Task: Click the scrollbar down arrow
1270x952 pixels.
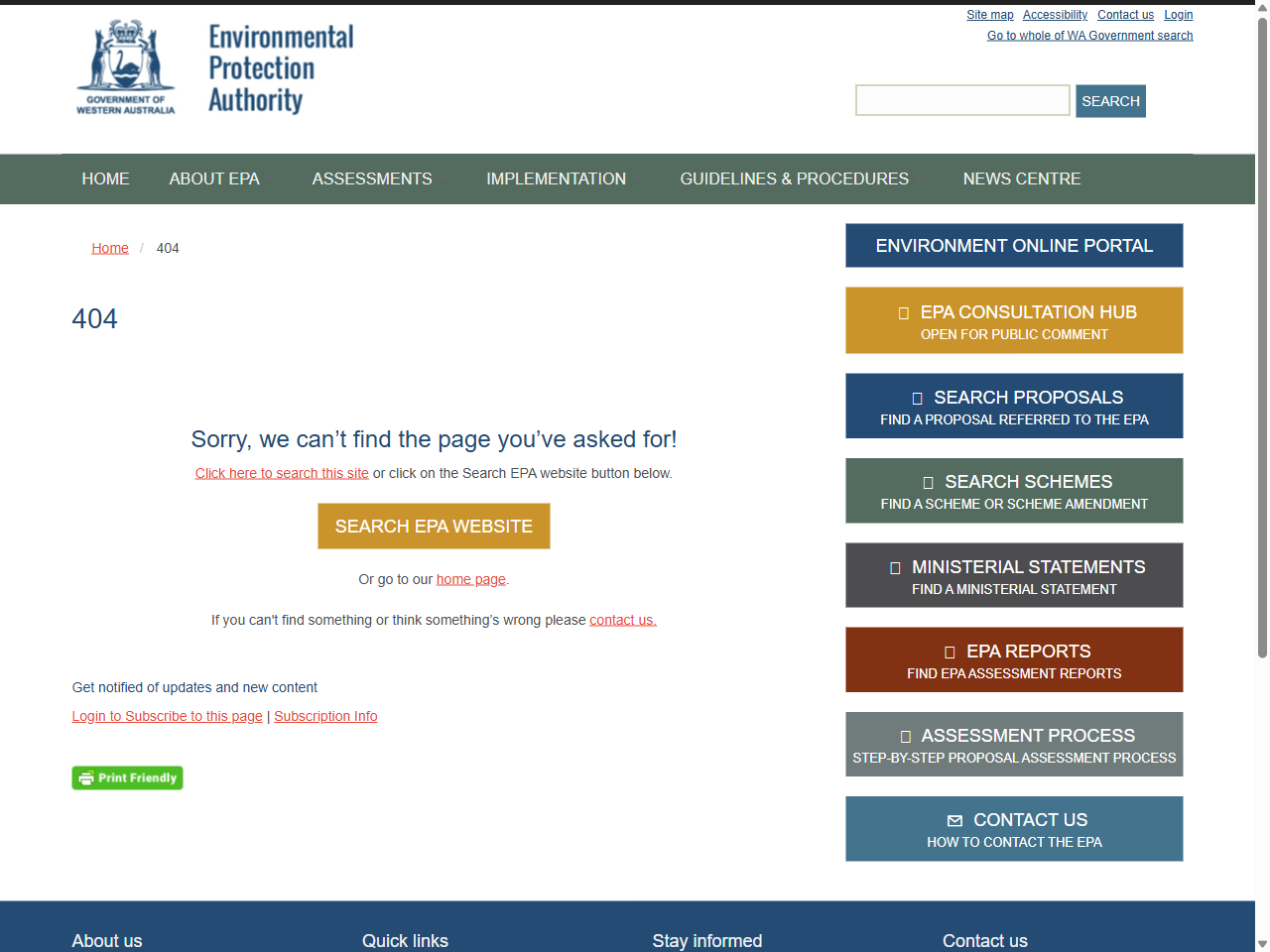Action: coord(1262,944)
